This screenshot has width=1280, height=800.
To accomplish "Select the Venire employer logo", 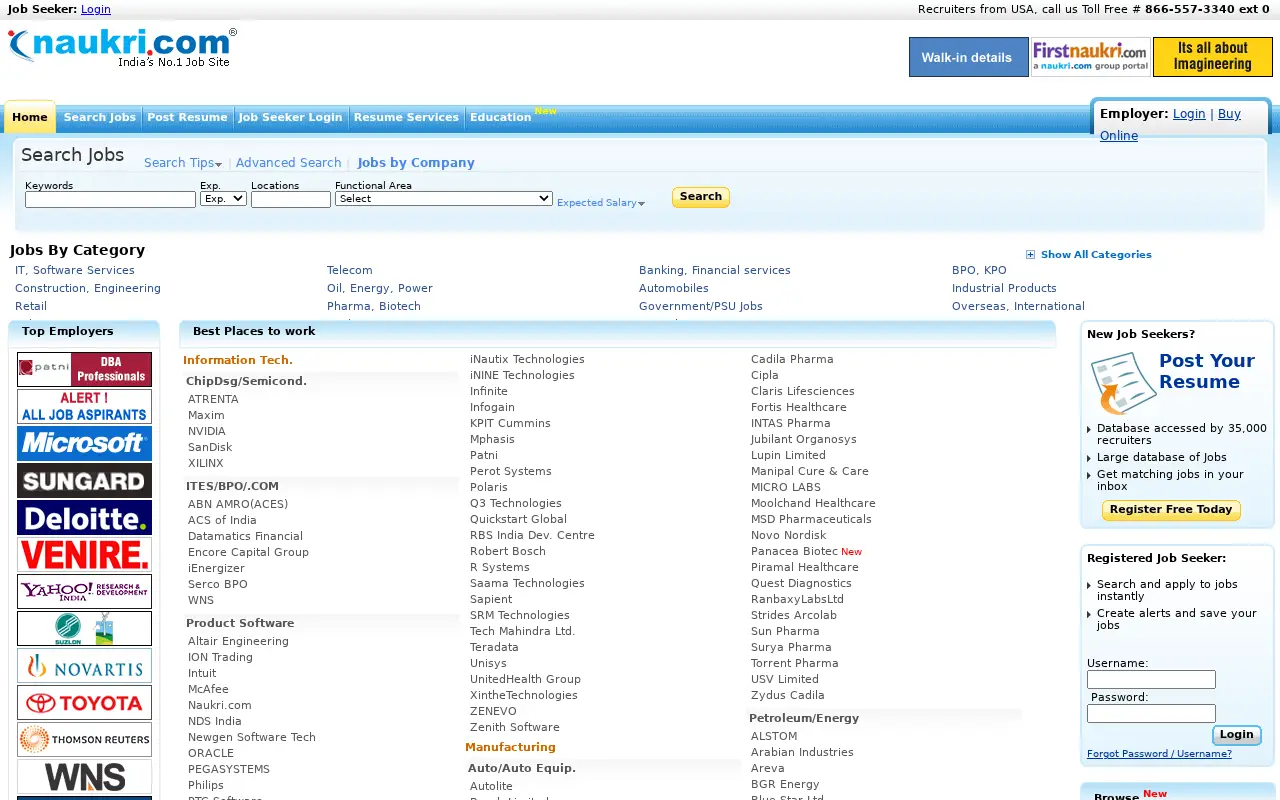I will 84,554.
